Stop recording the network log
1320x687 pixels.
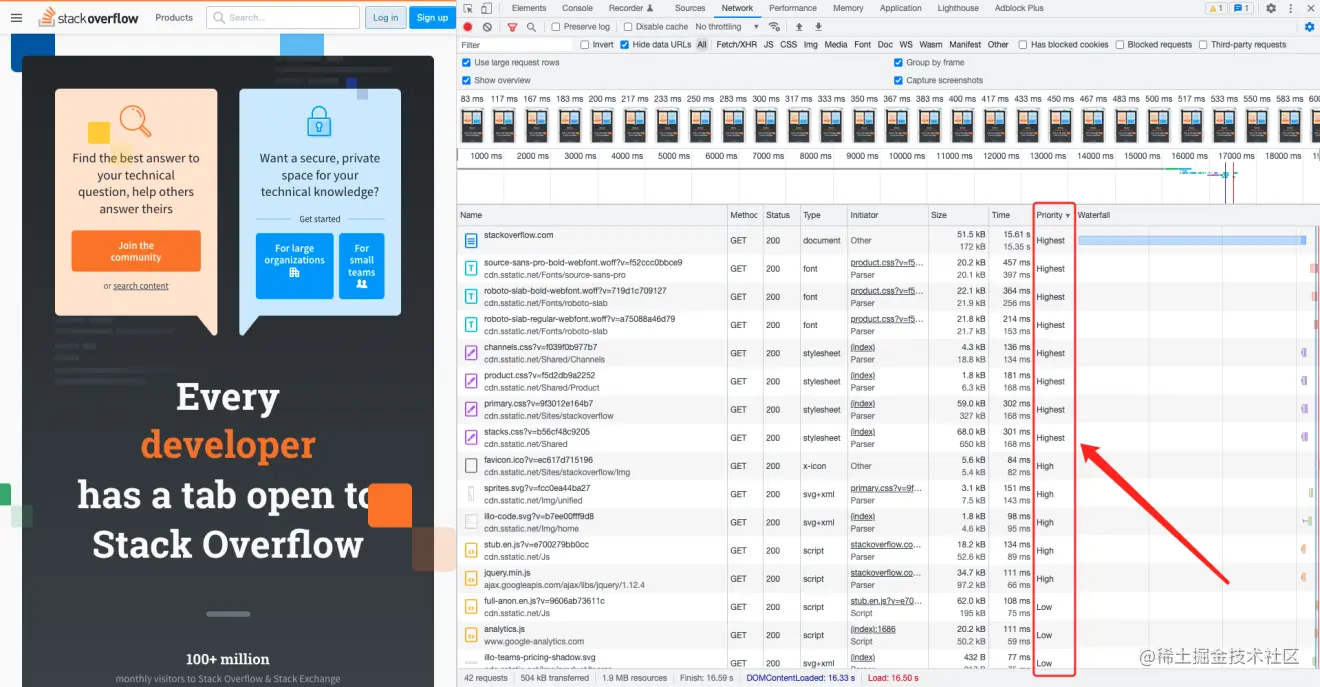468,27
